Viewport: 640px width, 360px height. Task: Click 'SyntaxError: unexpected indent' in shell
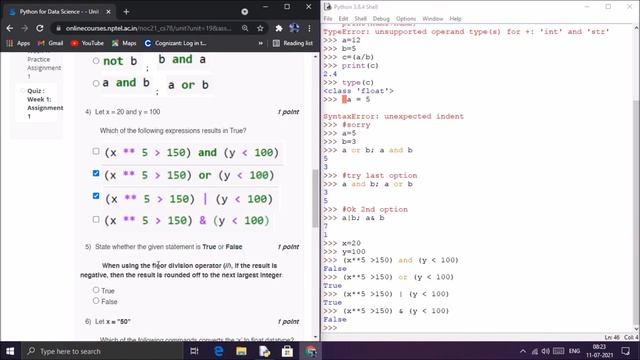click(393, 116)
